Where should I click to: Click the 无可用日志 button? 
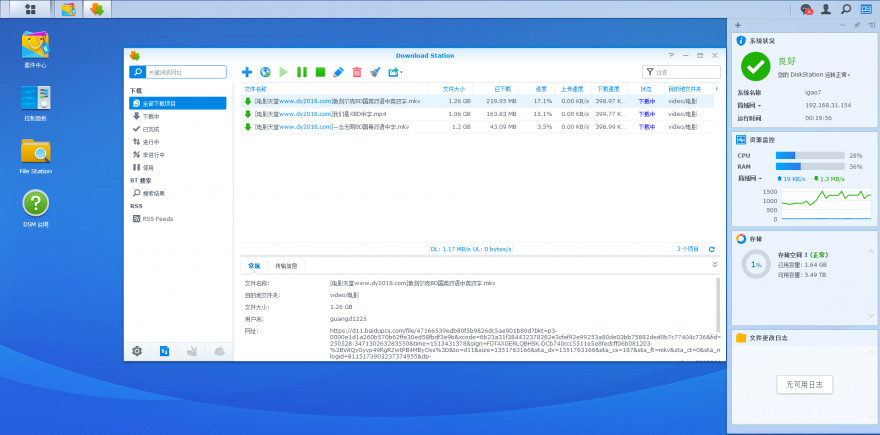click(804, 384)
